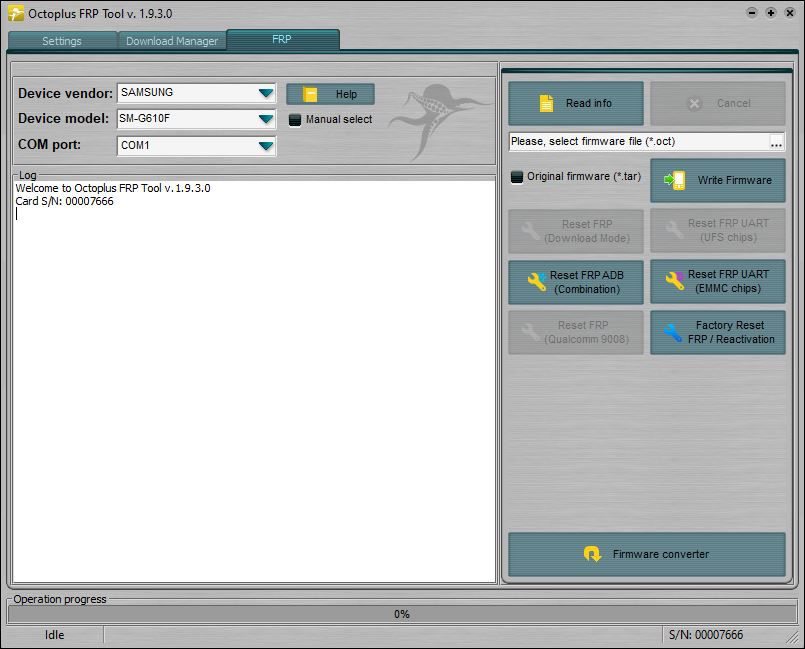
Task: Minimize the Octoplus FRP Tool window
Action: [752, 13]
